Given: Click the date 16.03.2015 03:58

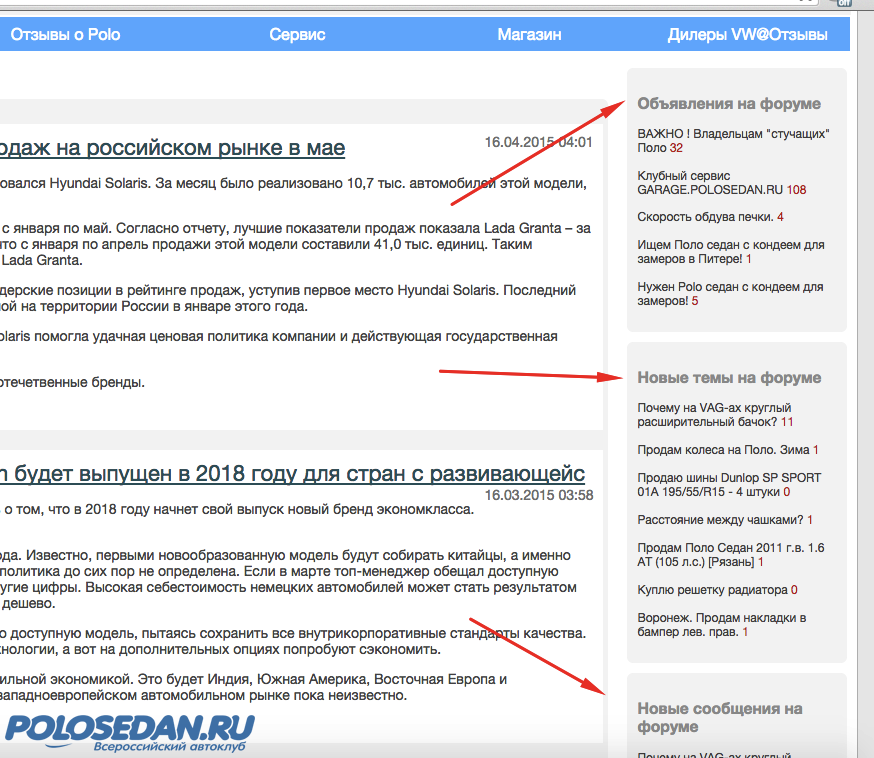Looking at the screenshot, I should [x=539, y=495].
